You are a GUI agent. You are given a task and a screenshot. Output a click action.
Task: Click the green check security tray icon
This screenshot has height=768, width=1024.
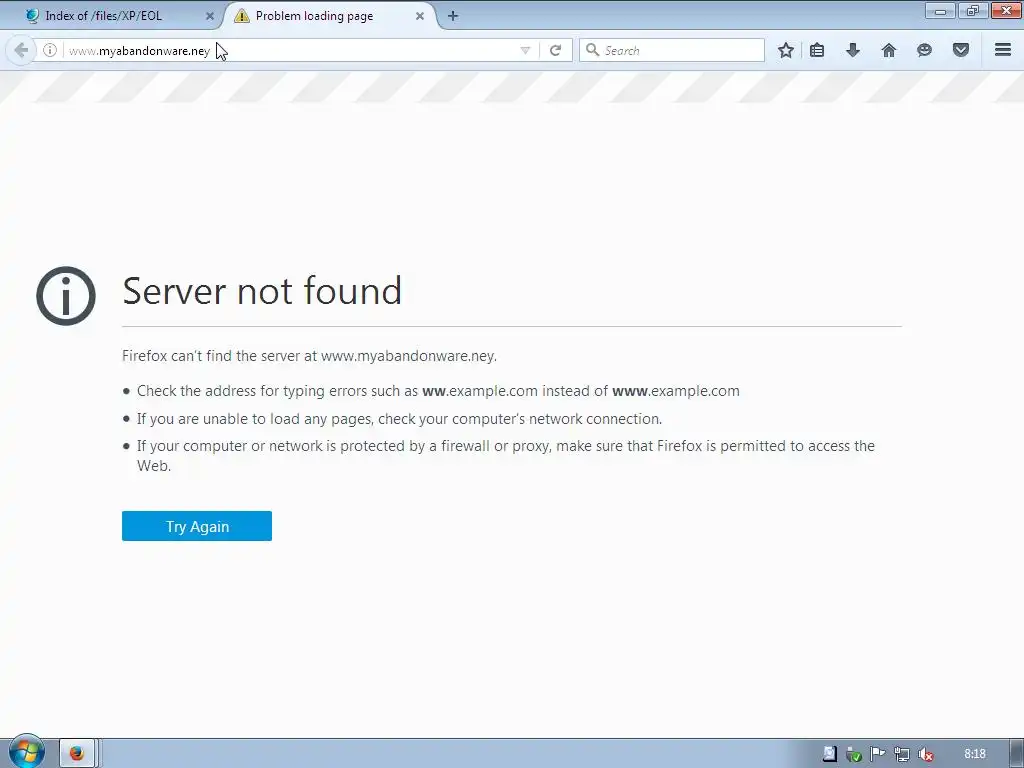[x=853, y=754]
